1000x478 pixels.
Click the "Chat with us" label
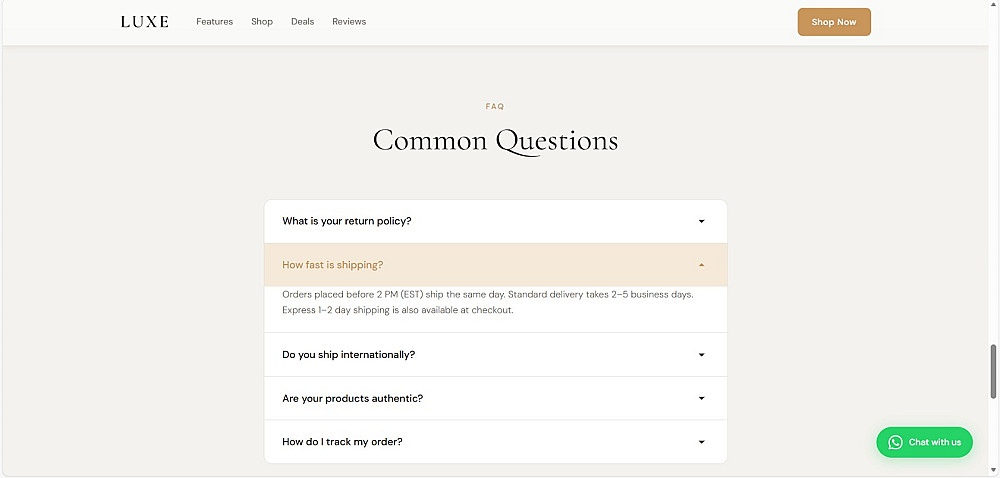click(x=935, y=442)
